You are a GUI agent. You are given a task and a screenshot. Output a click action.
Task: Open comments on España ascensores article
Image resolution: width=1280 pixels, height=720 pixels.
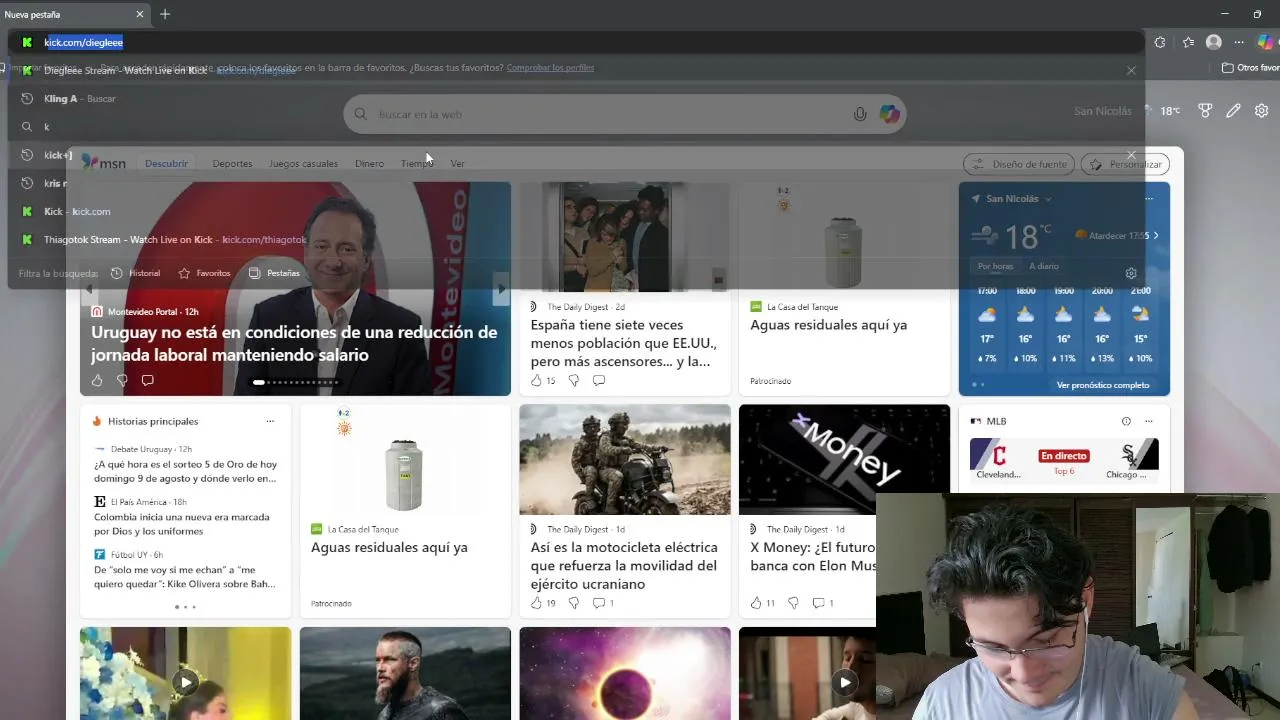599,380
